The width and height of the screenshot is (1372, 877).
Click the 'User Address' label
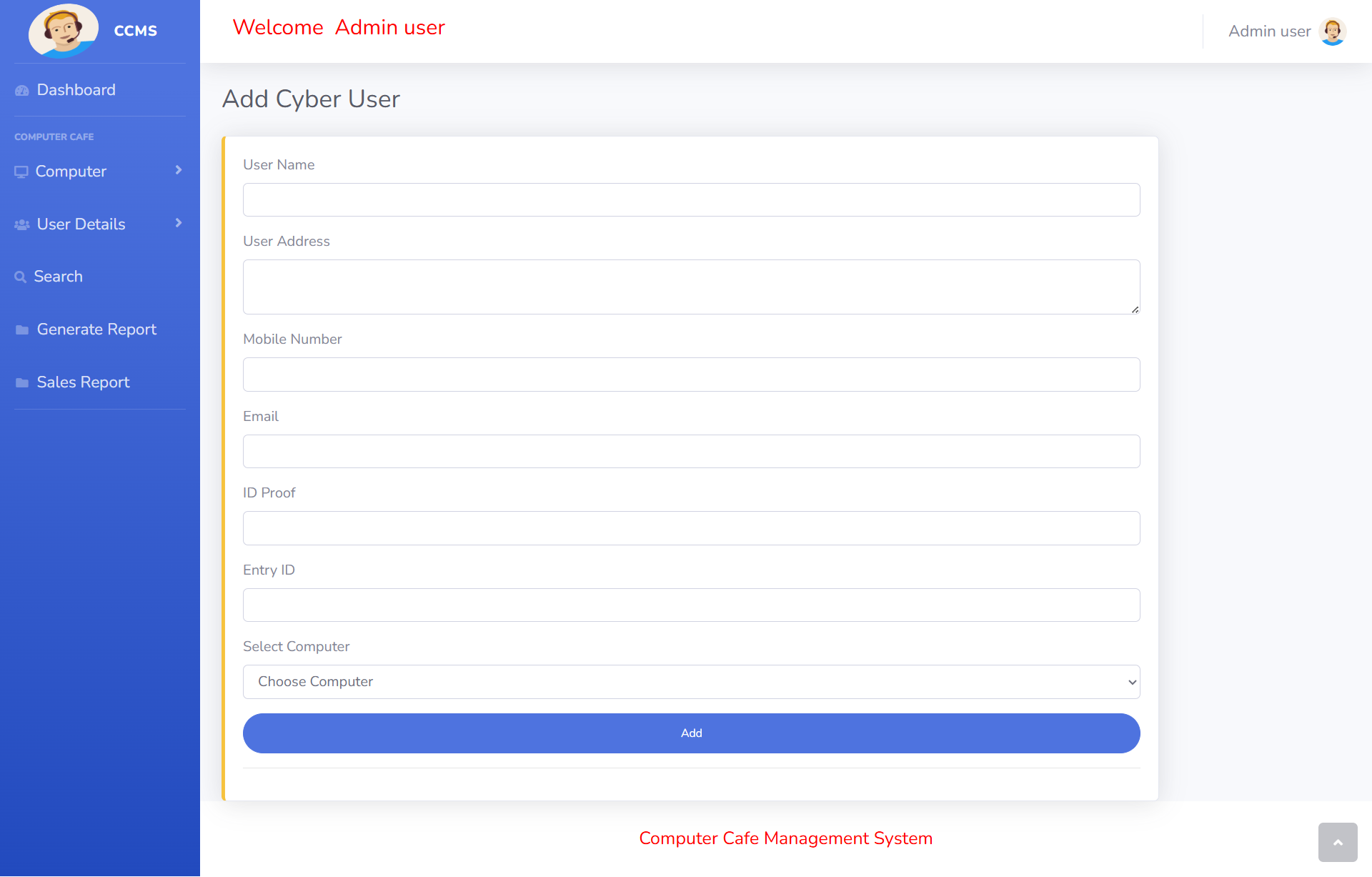[287, 241]
